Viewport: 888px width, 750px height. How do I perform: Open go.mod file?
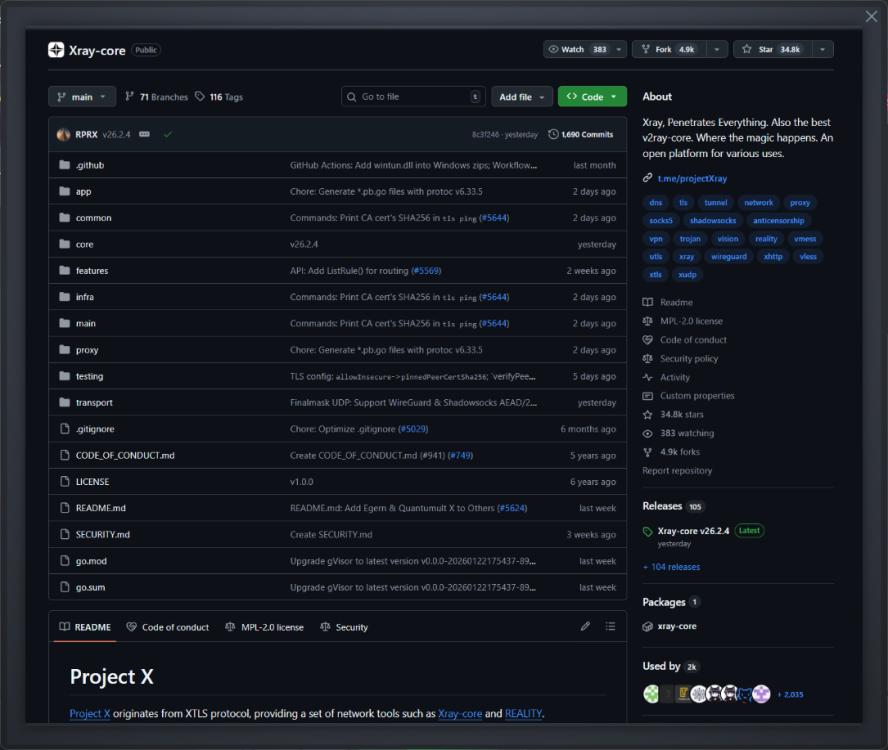91,561
